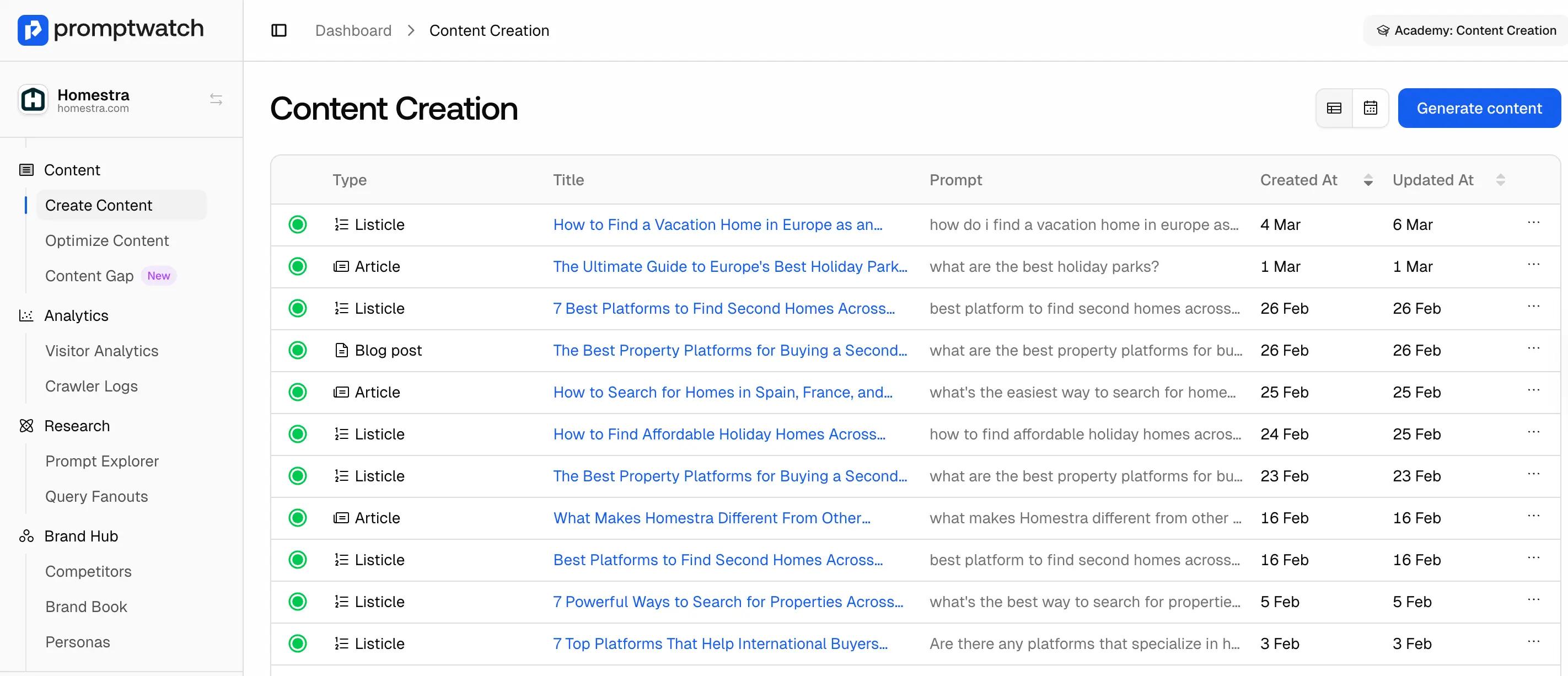Open the Homestra house logo
This screenshot has height=676, width=1568.
[x=33, y=100]
